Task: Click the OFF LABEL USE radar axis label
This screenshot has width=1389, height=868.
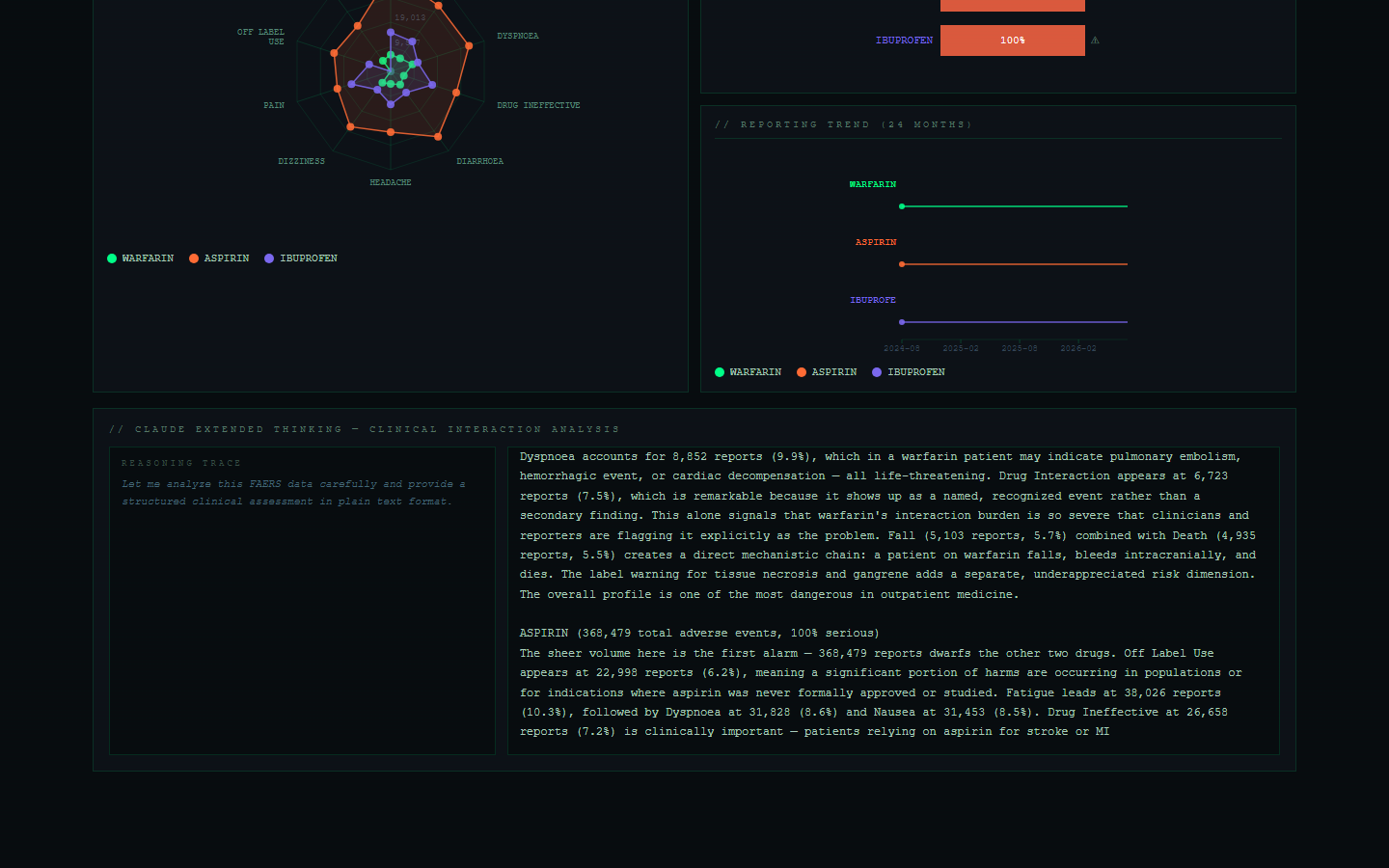Action: coord(261,37)
